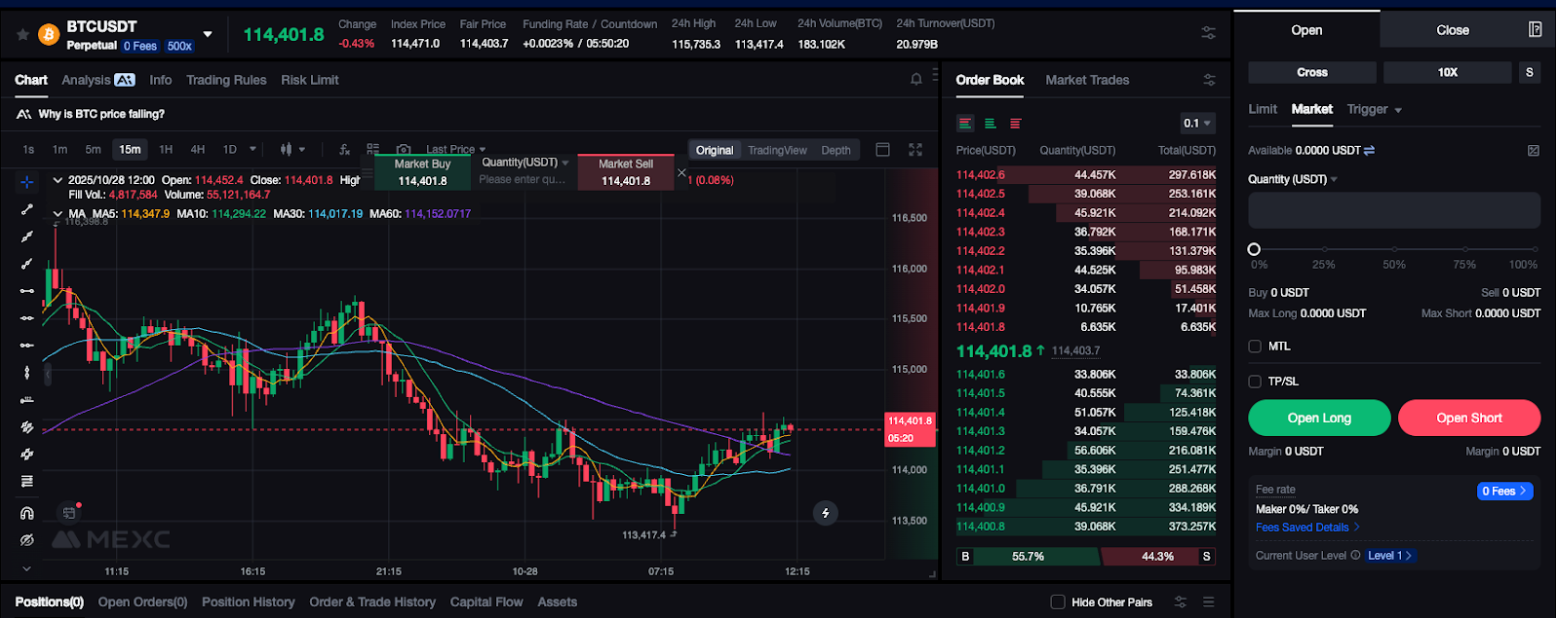Viewport: 1556px width, 618px height.
Task: Open the Trigger order type dropdown
Action: point(1374,109)
